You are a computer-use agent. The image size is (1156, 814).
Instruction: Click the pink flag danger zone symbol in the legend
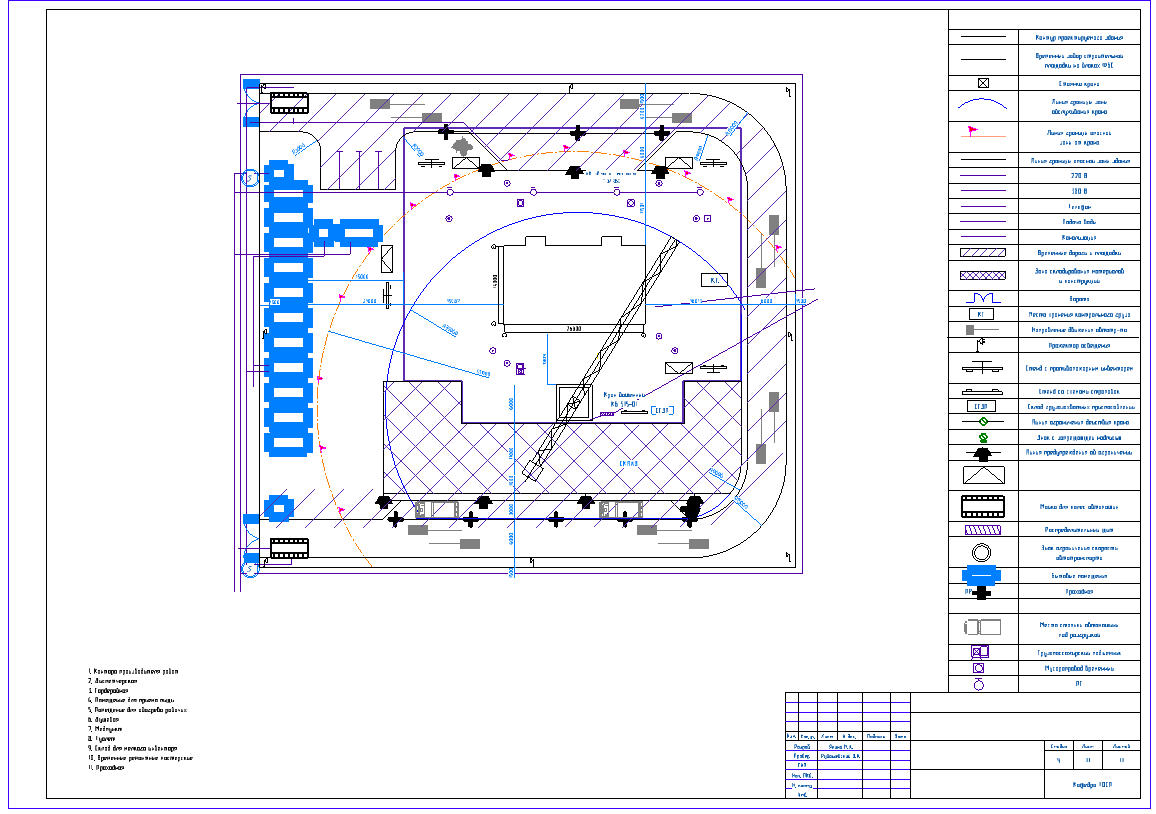point(983,133)
